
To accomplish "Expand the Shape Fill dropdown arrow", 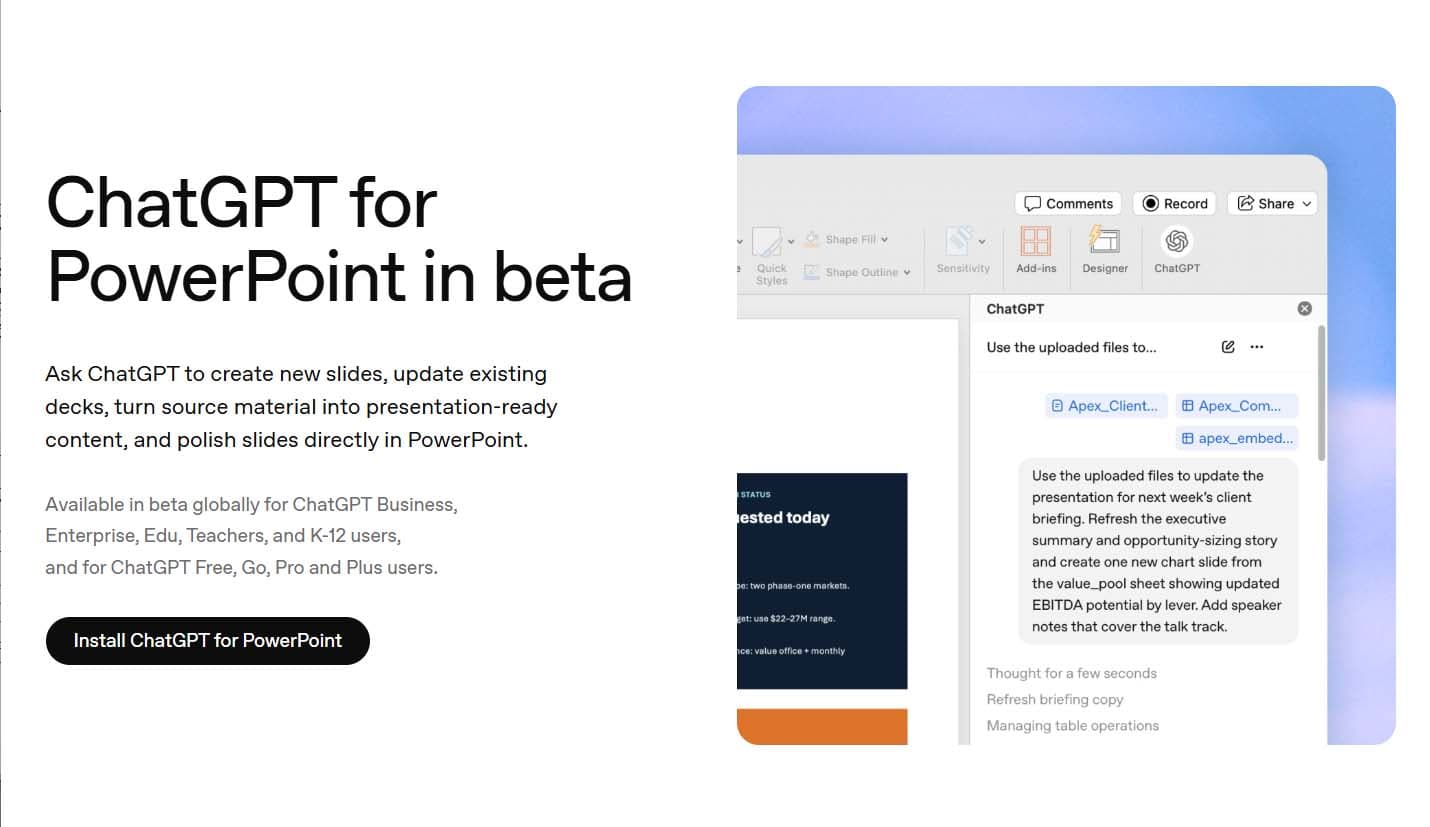I will 885,240.
